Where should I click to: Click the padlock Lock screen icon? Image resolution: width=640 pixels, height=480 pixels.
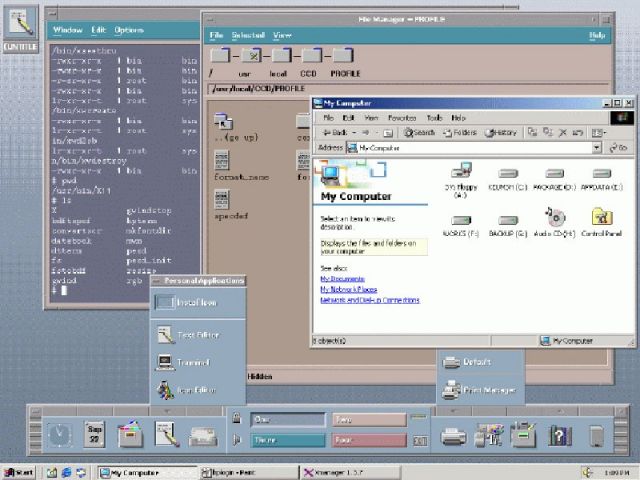[237, 418]
